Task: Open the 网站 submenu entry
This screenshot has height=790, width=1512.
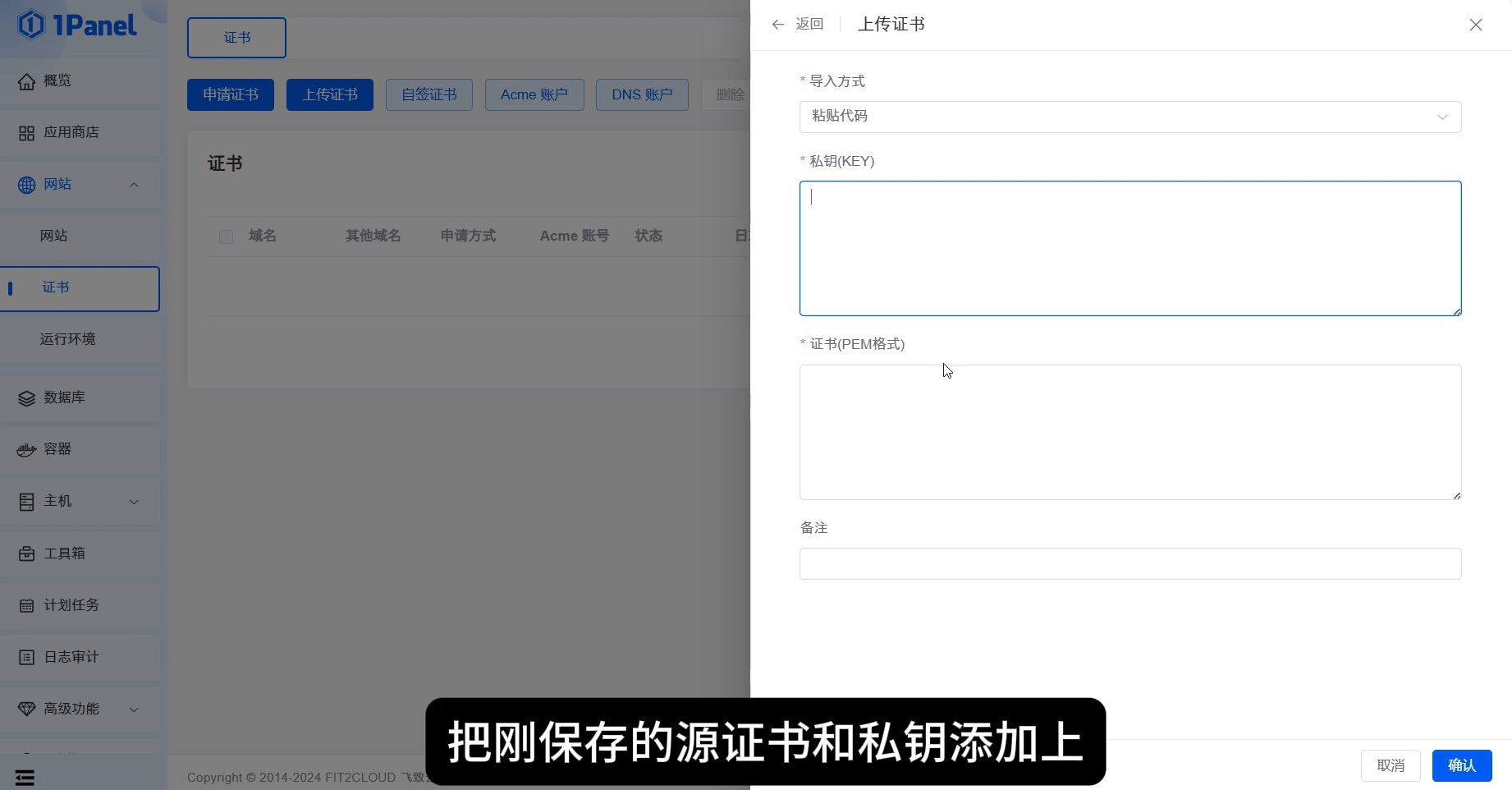Action: click(x=80, y=236)
